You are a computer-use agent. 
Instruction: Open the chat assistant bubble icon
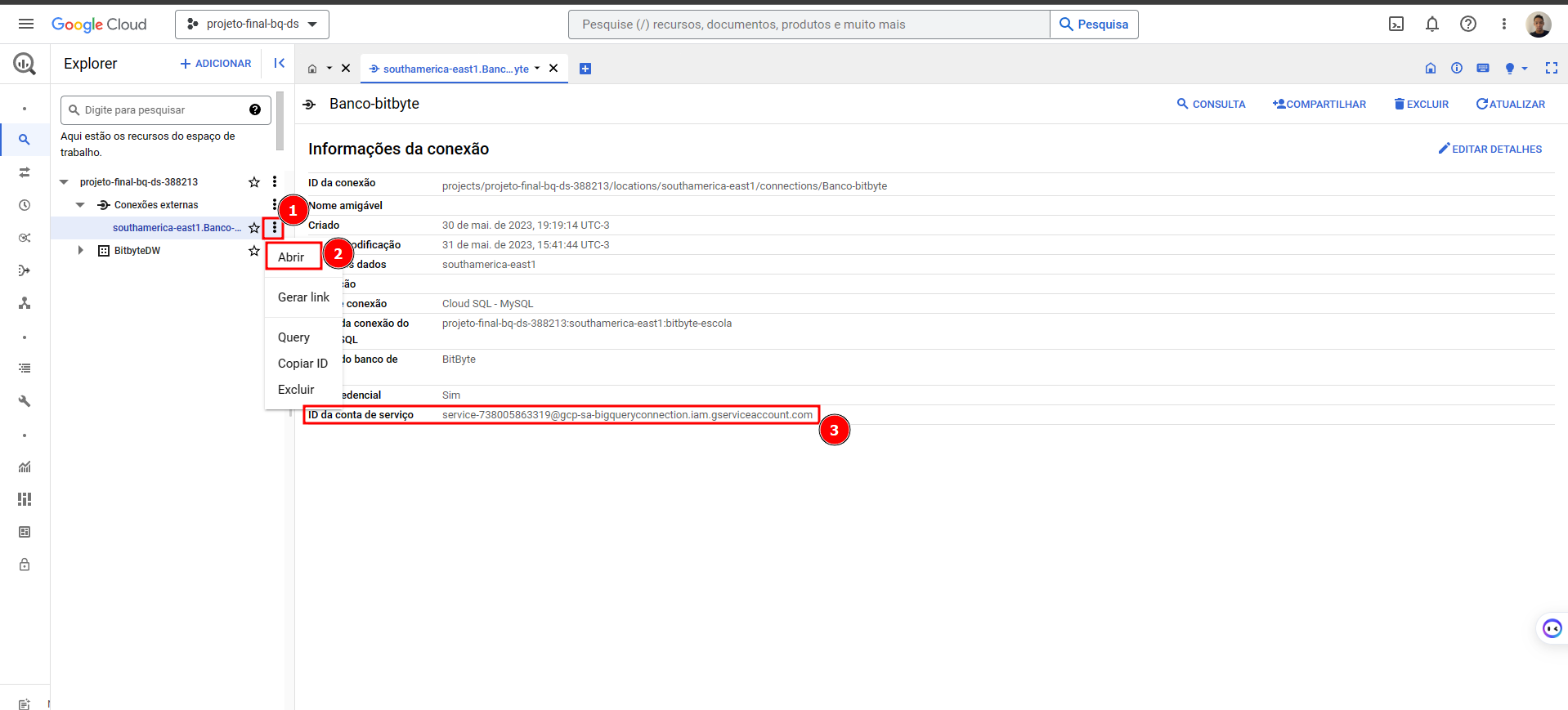tap(1552, 628)
